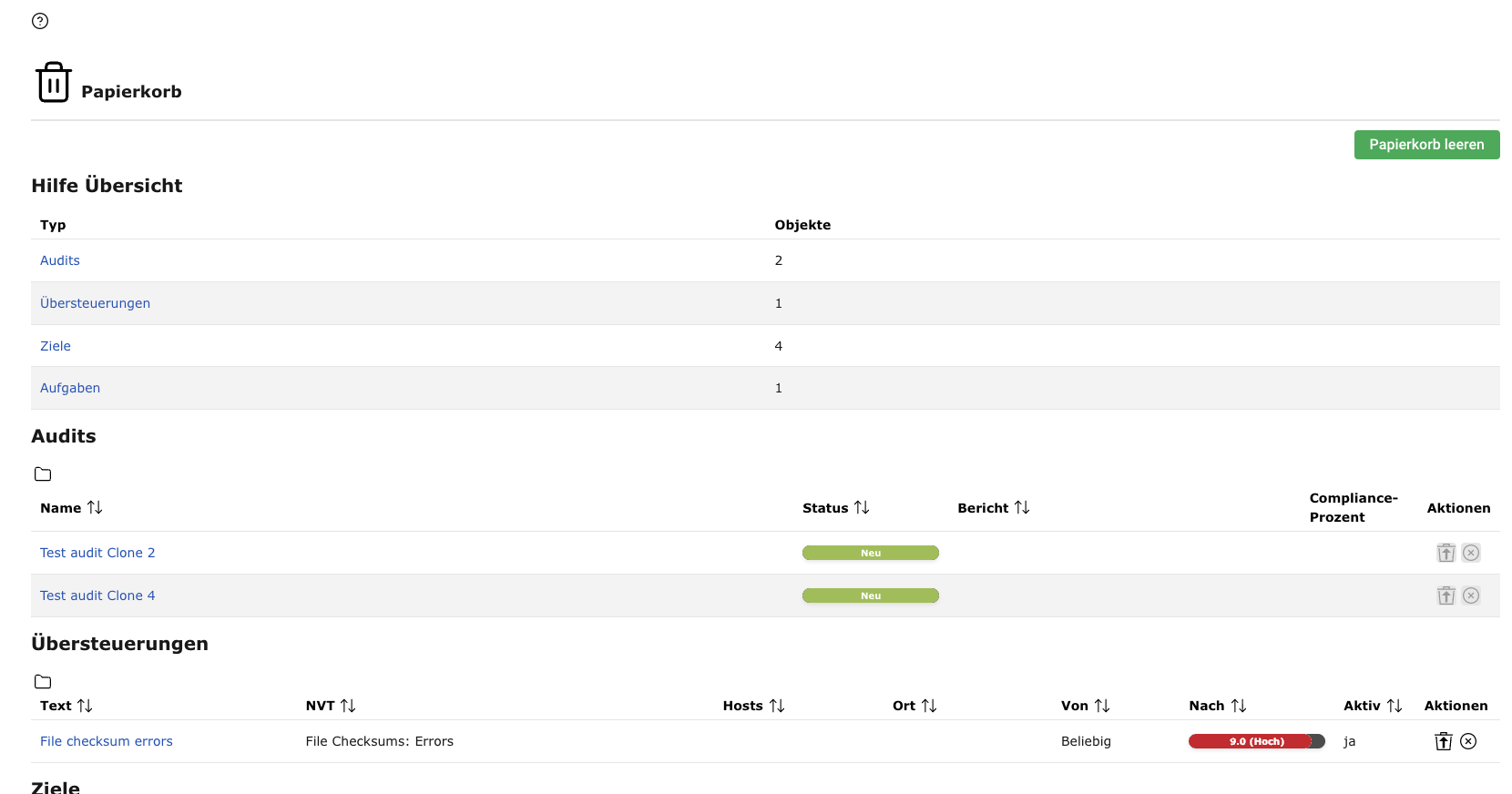
Task: Restore Test audit Clone 2 from trash
Action: click(1446, 553)
